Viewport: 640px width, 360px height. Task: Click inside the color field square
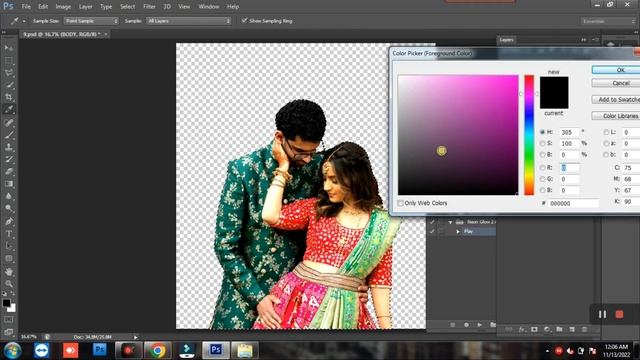pos(458,135)
